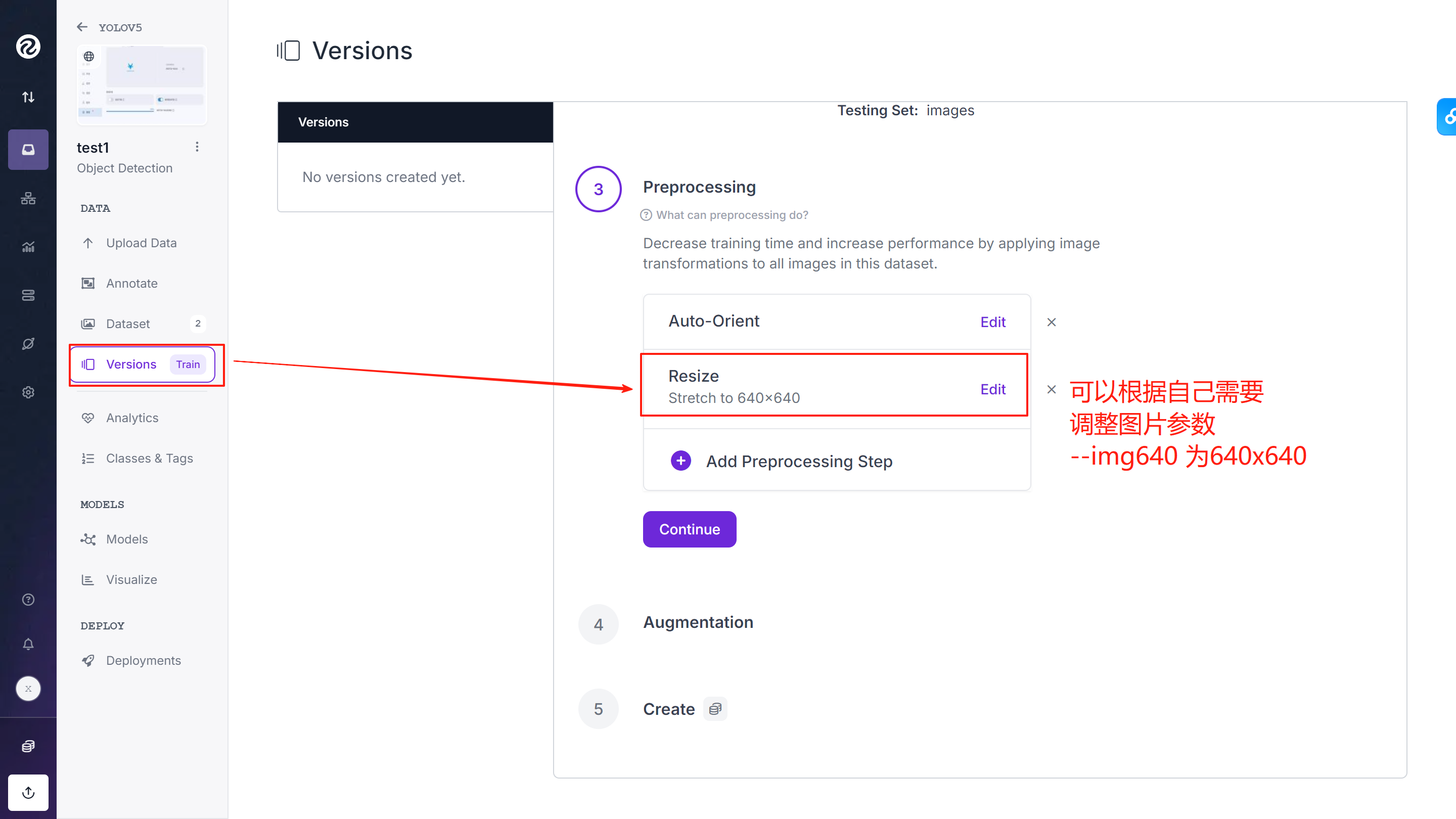Click the Roboflow logo icon
This screenshot has width=1456, height=819.
(x=28, y=47)
